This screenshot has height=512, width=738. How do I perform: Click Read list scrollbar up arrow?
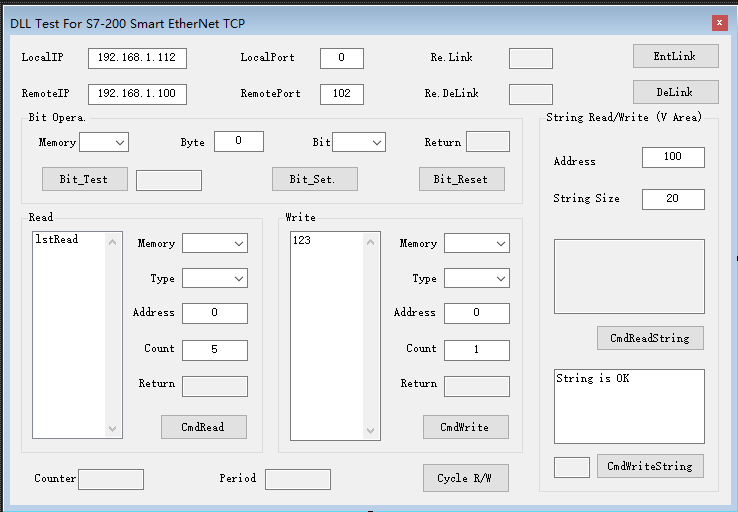[x=112, y=242]
